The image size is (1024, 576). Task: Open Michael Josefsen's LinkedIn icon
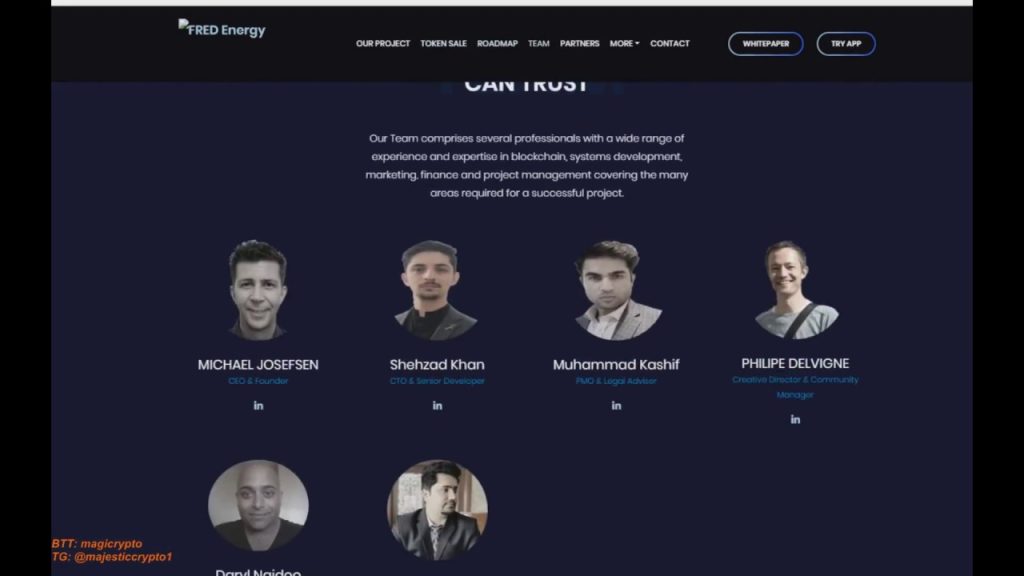pos(259,406)
